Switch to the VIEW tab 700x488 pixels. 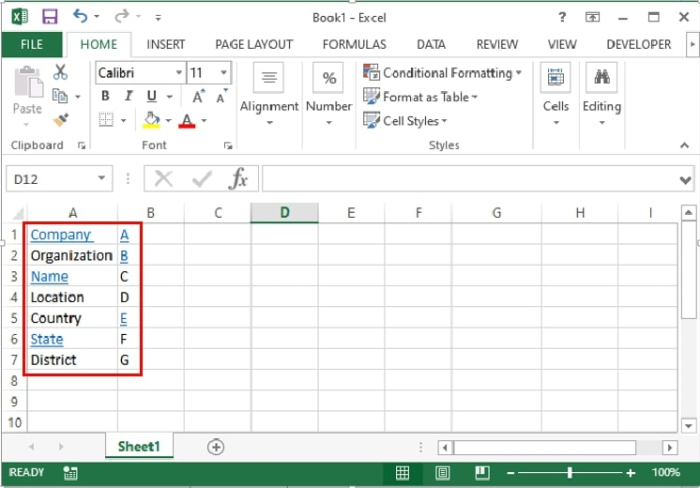562,44
